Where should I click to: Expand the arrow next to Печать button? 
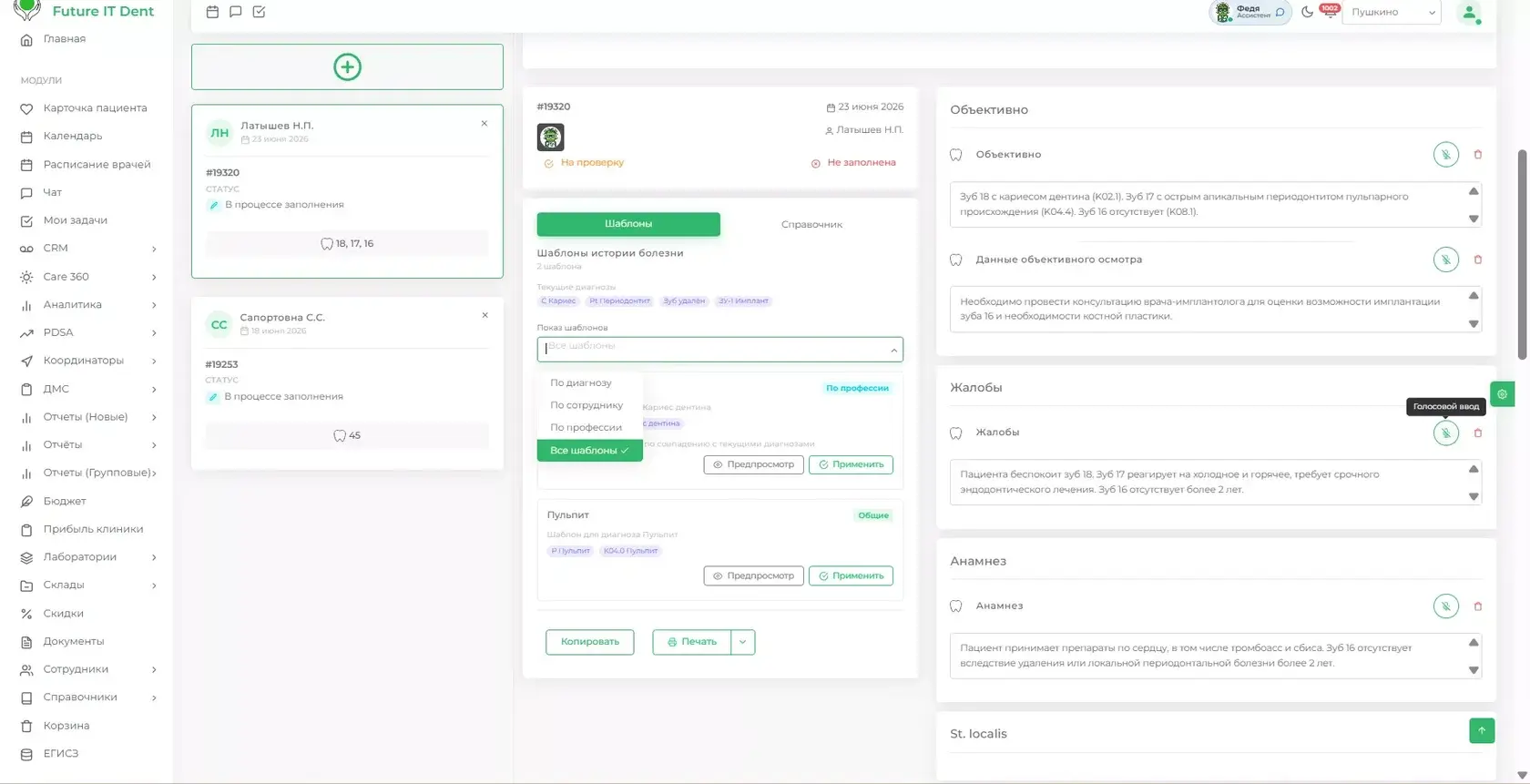[743, 642]
